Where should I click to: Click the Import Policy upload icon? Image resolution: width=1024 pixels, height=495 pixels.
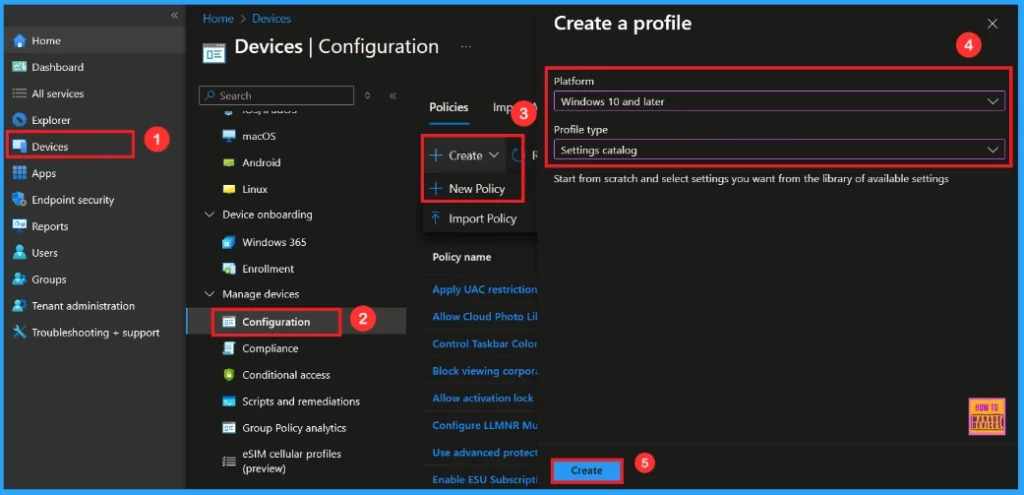(436, 219)
